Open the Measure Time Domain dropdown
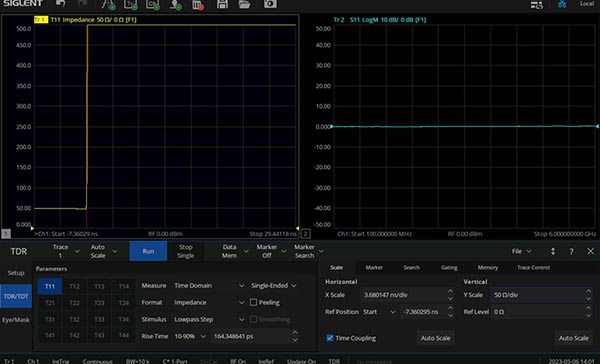The width and height of the screenshot is (600, 364). pyautogui.click(x=209, y=286)
